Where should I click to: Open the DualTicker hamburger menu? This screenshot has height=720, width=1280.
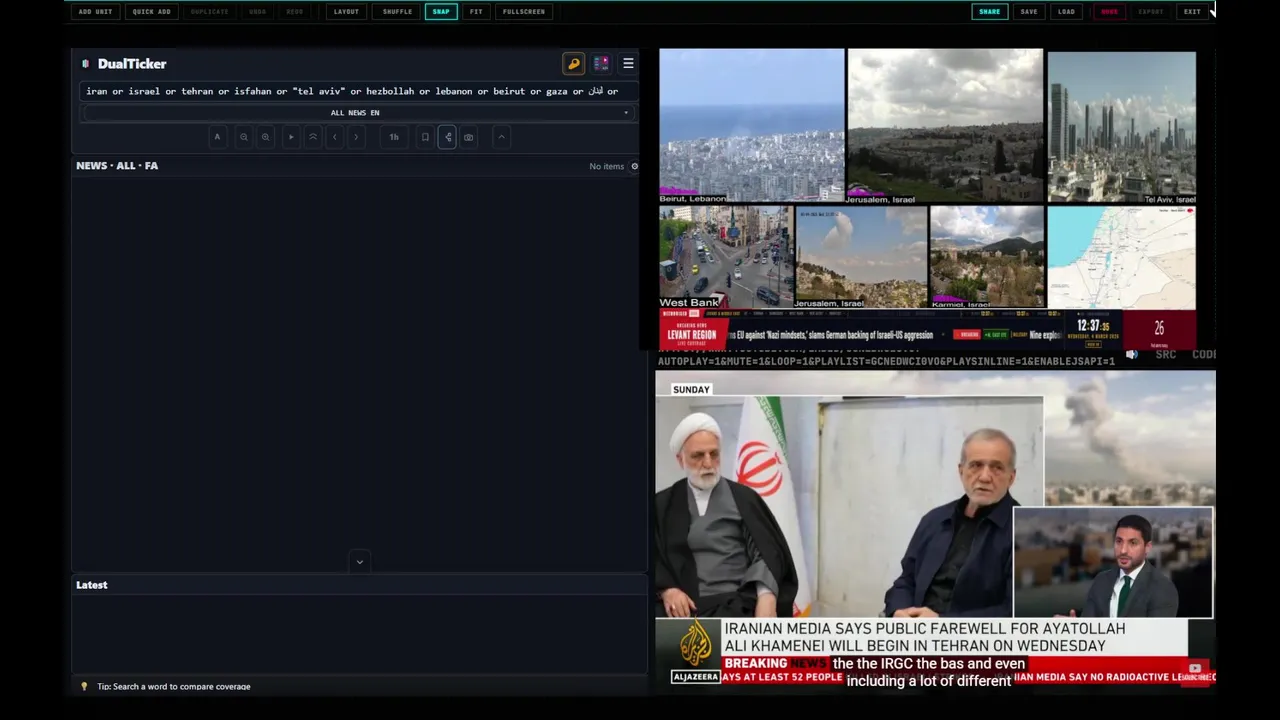click(x=628, y=64)
